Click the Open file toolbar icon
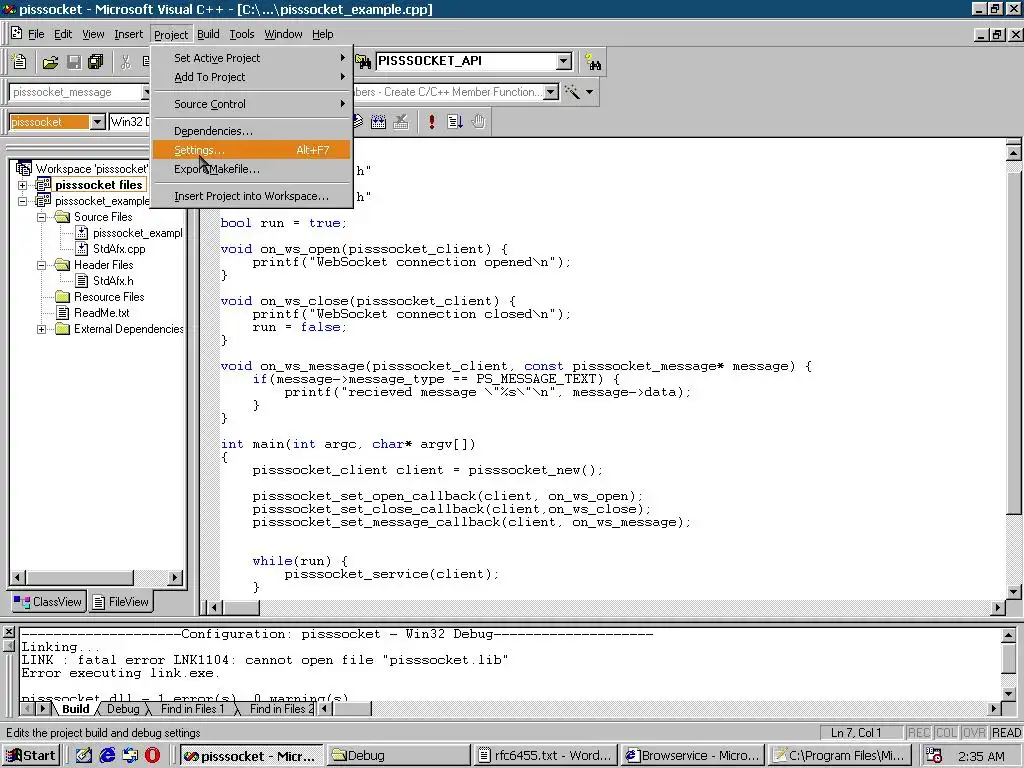 [50, 62]
